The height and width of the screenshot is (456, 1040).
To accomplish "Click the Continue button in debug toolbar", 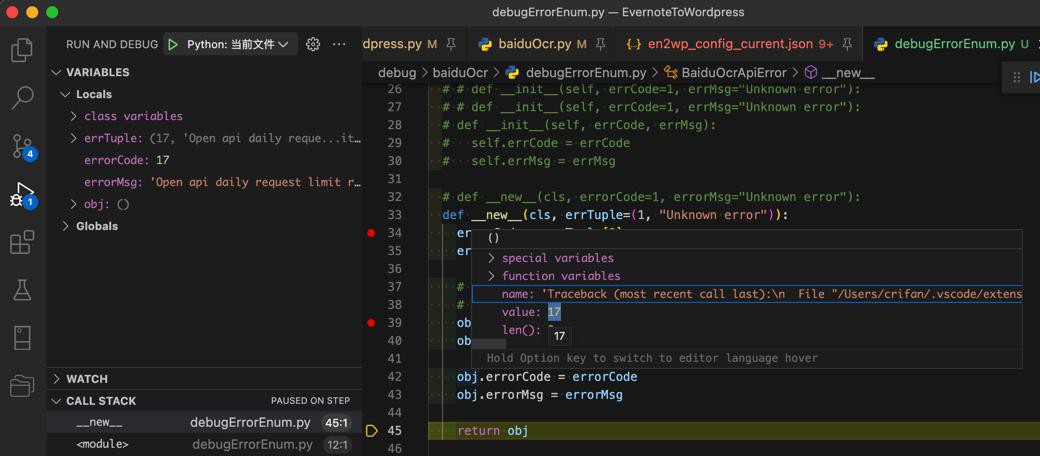I will 1035,78.
